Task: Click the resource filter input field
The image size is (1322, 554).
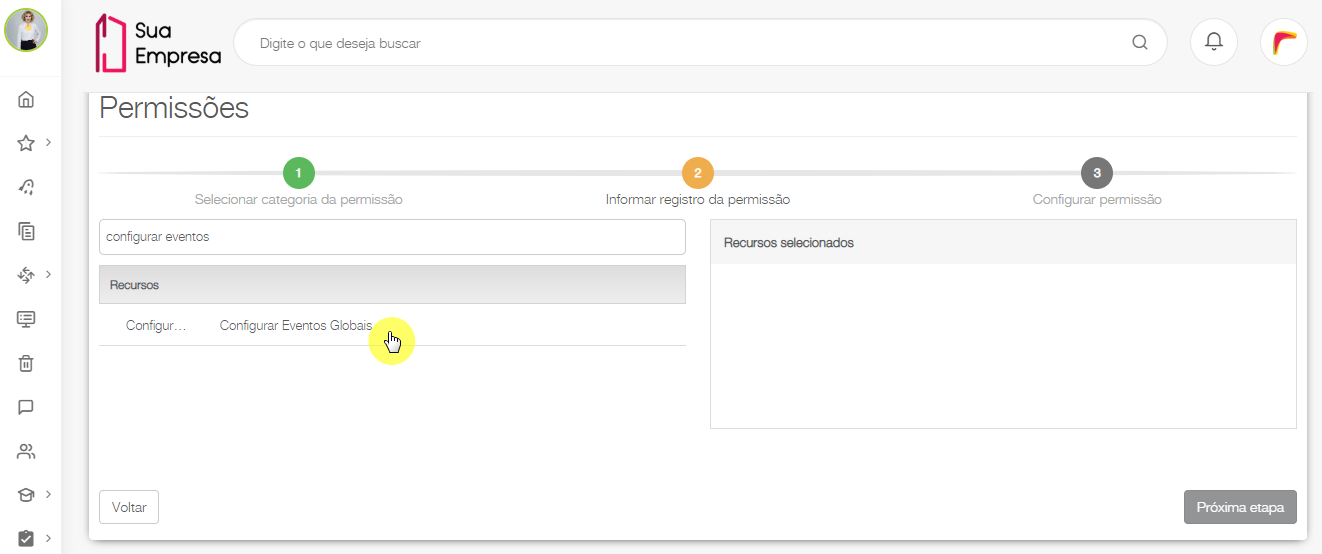Action: tap(392, 237)
